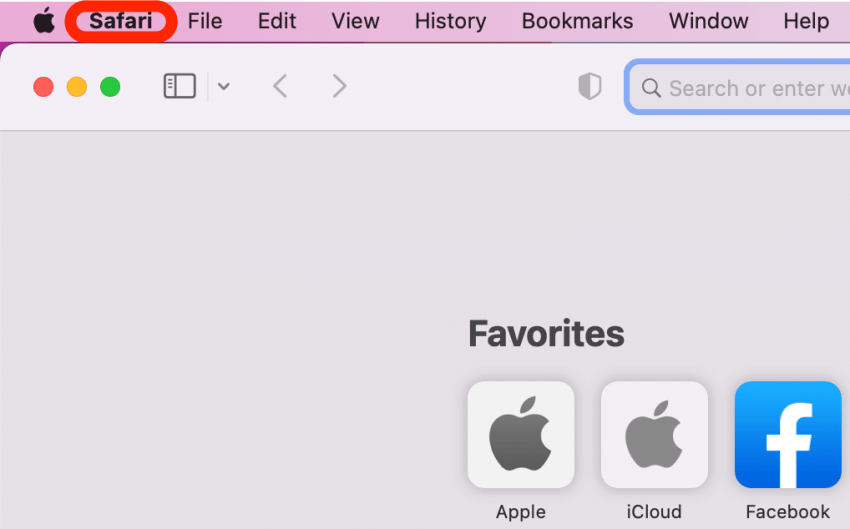Open the Apple favorite site
Screen dimensions: 850x529
[x=521, y=435]
